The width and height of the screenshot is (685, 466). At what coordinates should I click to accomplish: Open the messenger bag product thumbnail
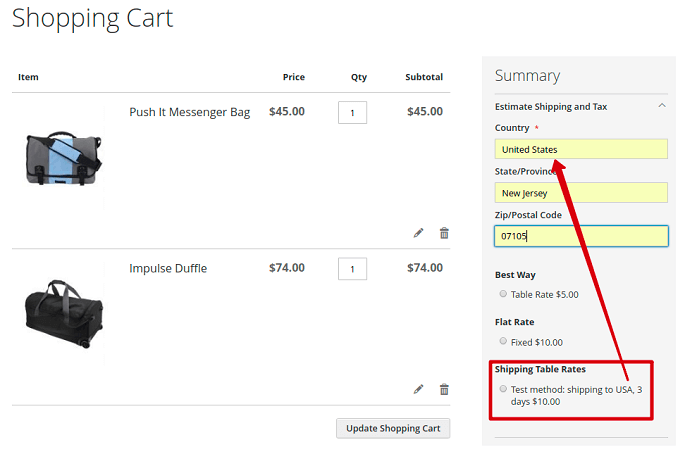pyautogui.click(x=64, y=158)
